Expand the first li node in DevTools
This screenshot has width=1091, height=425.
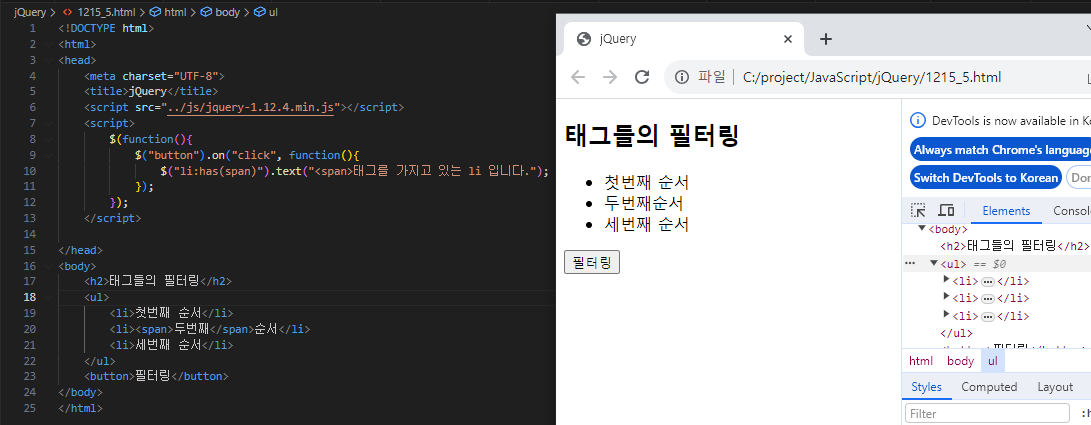click(x=946, y=280)
